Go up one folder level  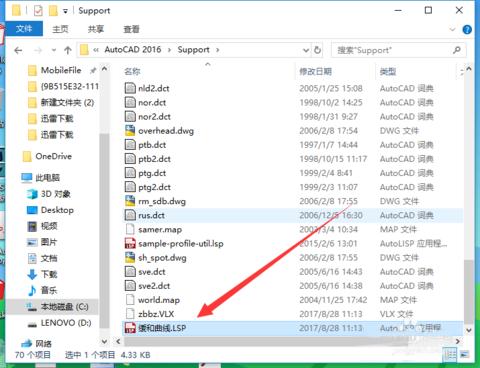tap(68, 50)
